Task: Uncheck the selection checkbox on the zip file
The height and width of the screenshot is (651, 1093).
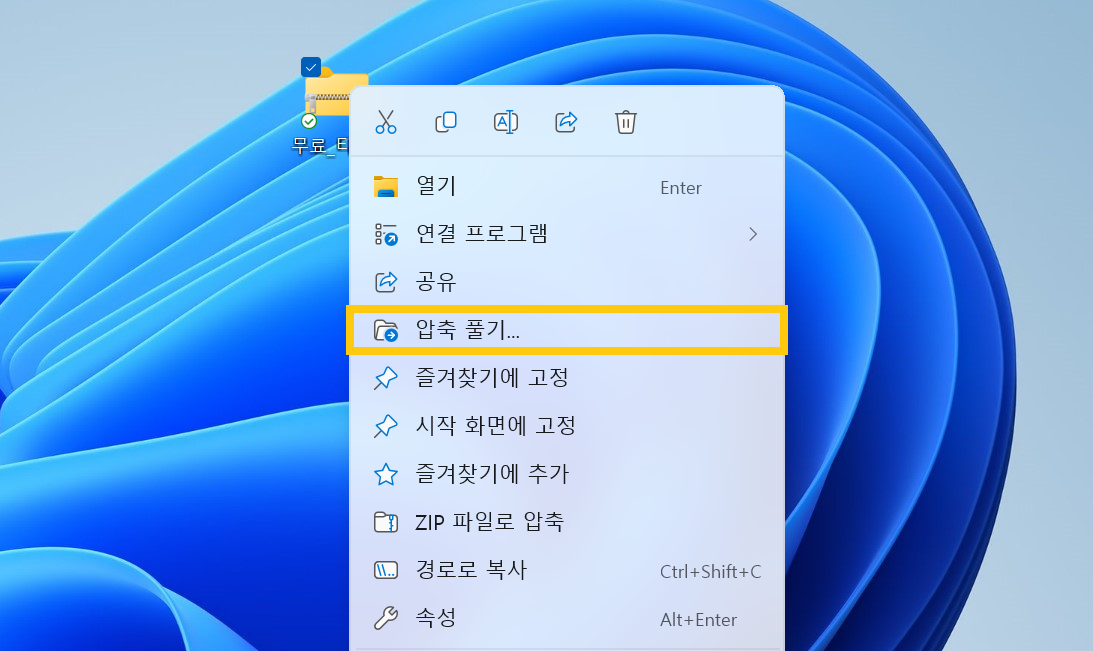Action: [311, 68]
